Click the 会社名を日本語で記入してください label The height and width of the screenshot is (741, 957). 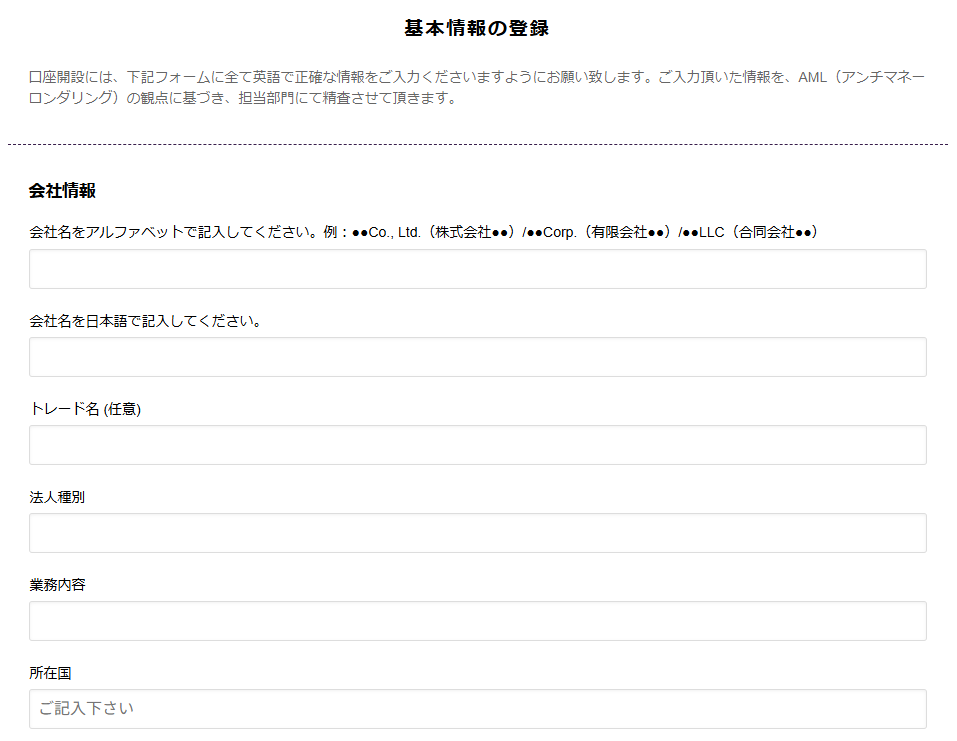tap(145, 321)
